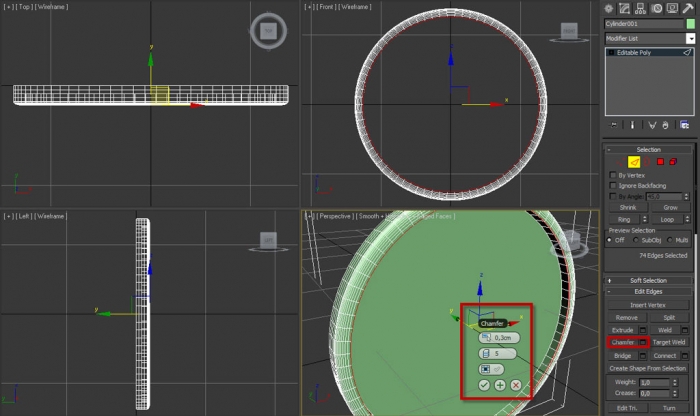
Task: Click the Target Weld button
Action: tap(669, 342)
